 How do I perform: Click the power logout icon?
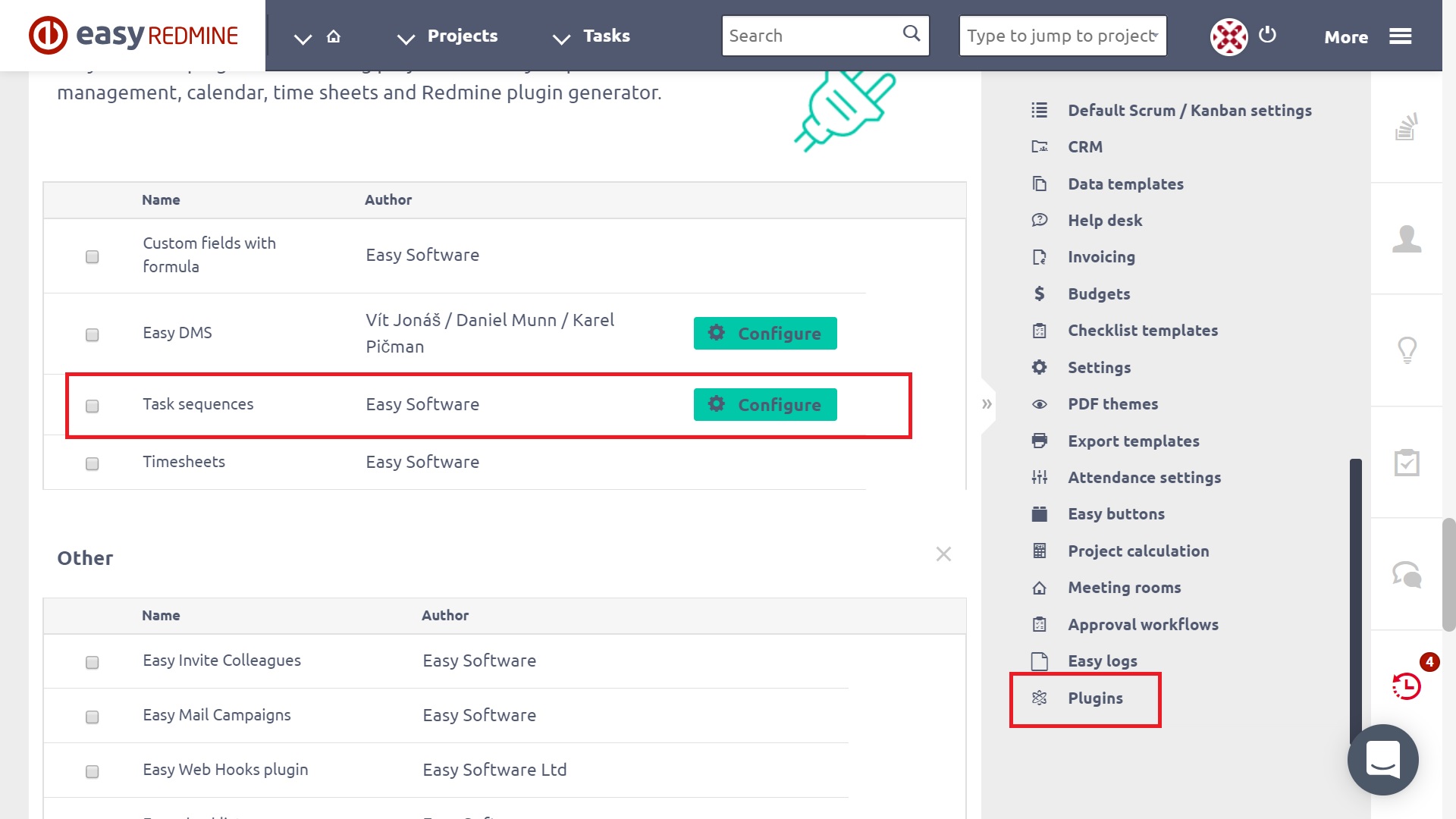coord(1267,35)
